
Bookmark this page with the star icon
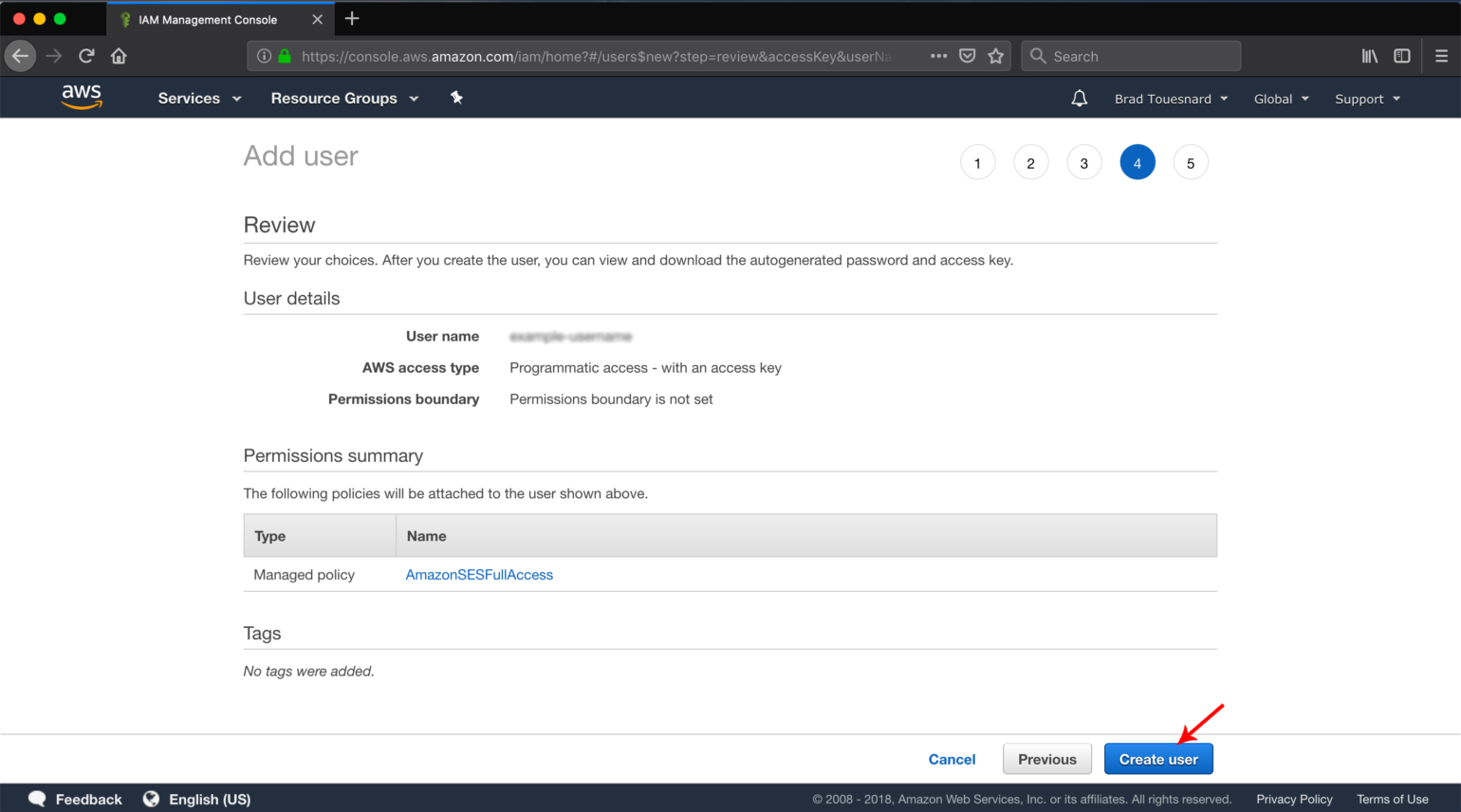pos(995,56)
